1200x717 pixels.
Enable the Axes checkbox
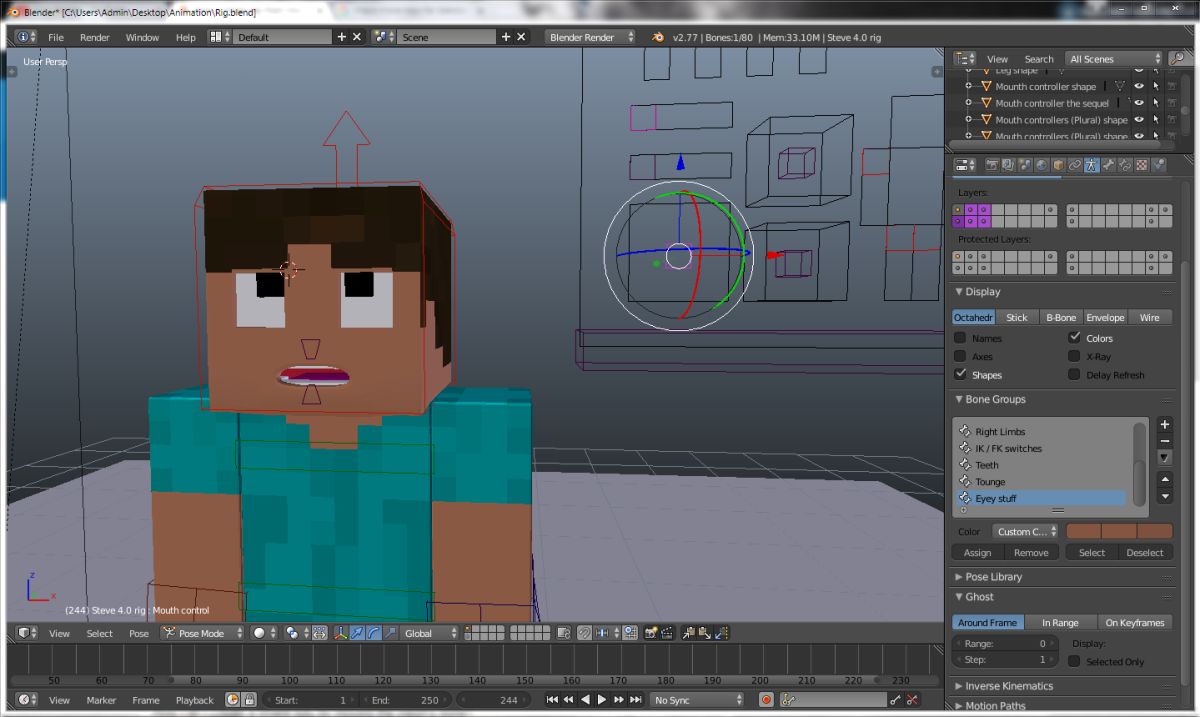960,356
